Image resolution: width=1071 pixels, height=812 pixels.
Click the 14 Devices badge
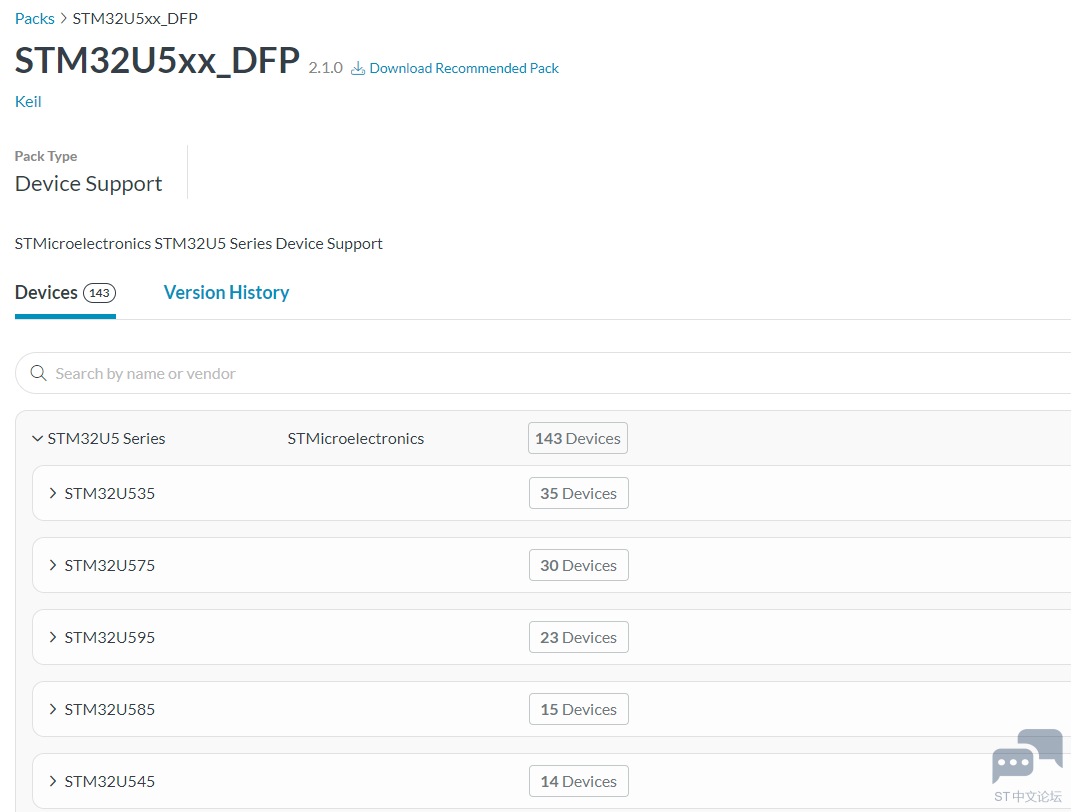579,781
